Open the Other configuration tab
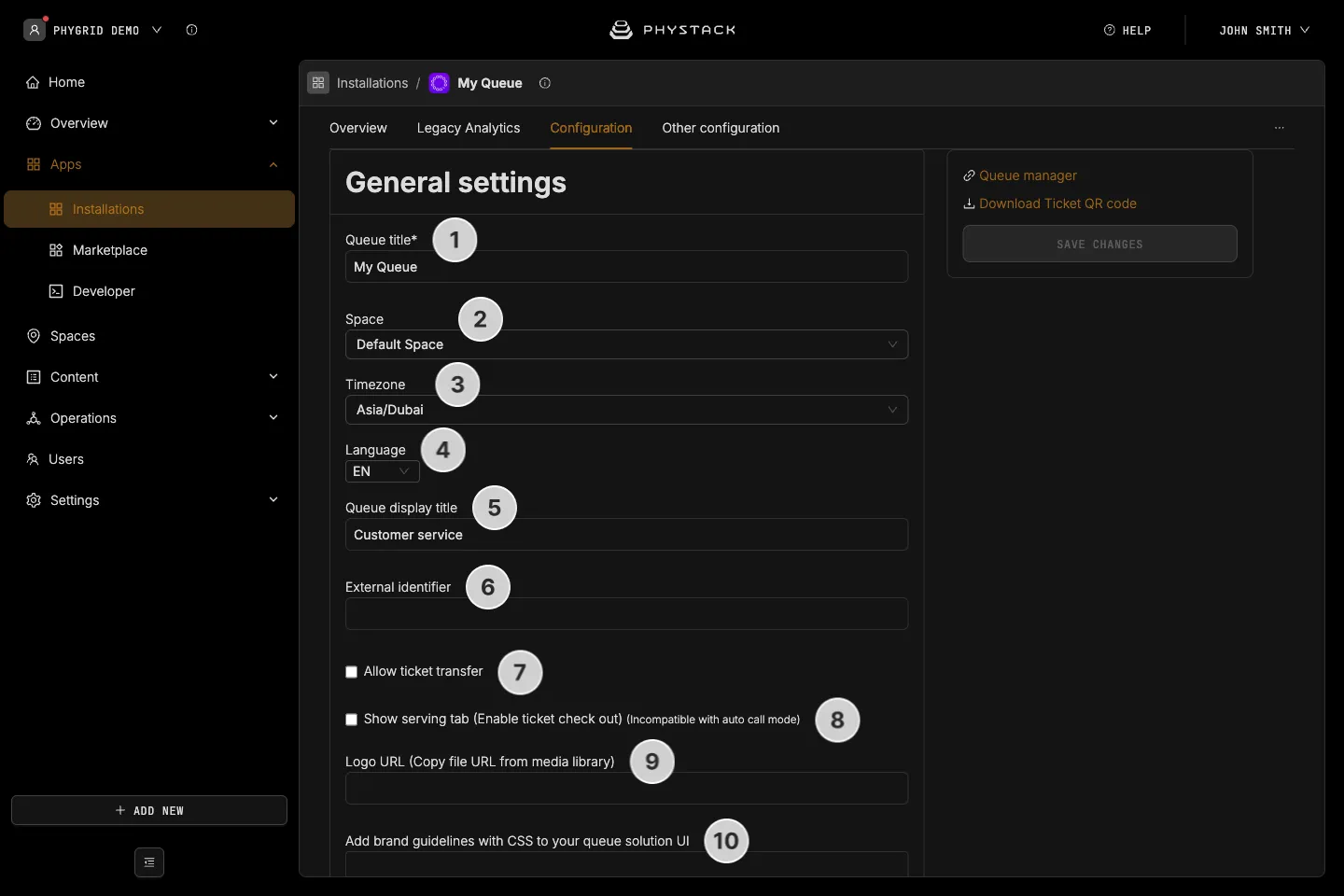1344x896 pixels. [721, 128]
